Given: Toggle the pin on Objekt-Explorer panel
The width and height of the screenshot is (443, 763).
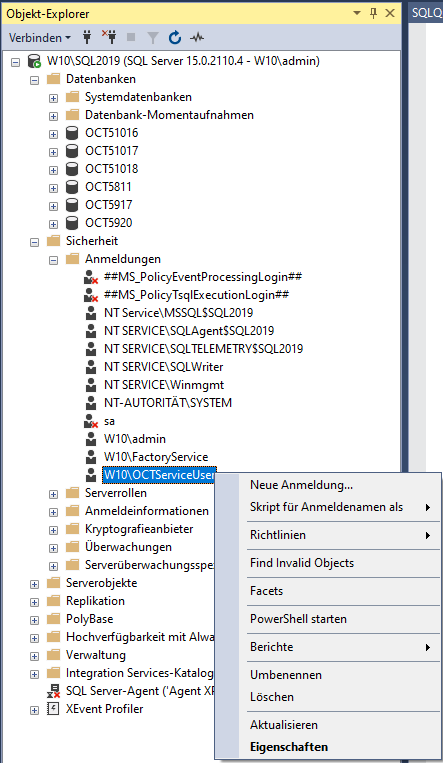Looking at the screenshot, I should (373, 14).
